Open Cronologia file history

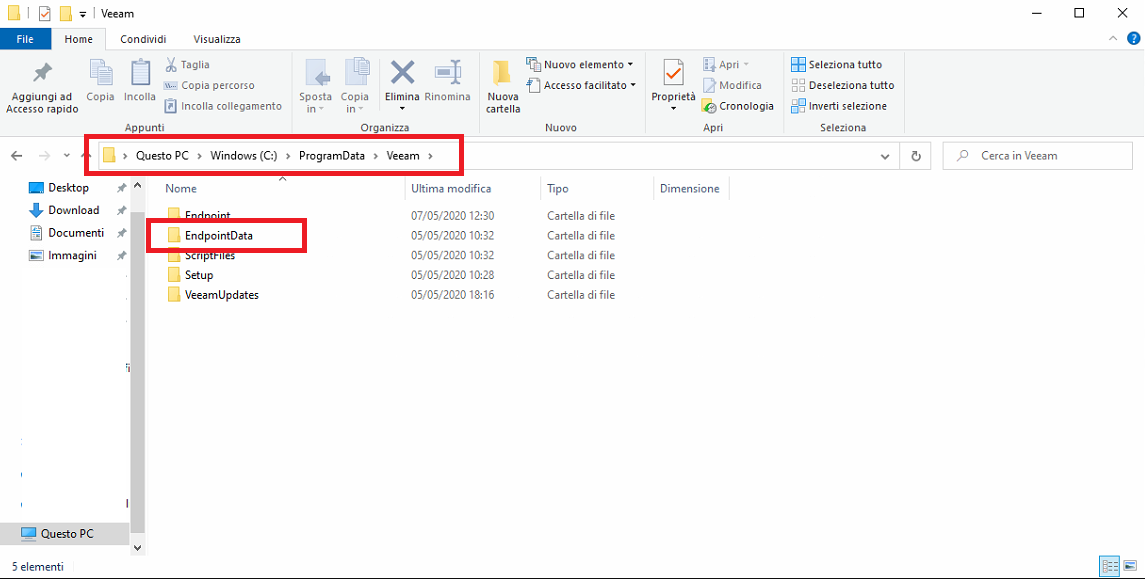click(738, 106)
